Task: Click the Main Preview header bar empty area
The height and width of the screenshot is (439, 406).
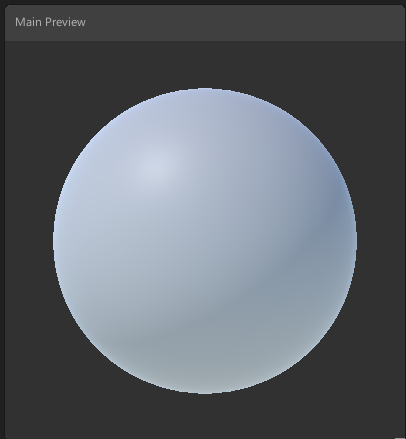Action: coord(233,22)
